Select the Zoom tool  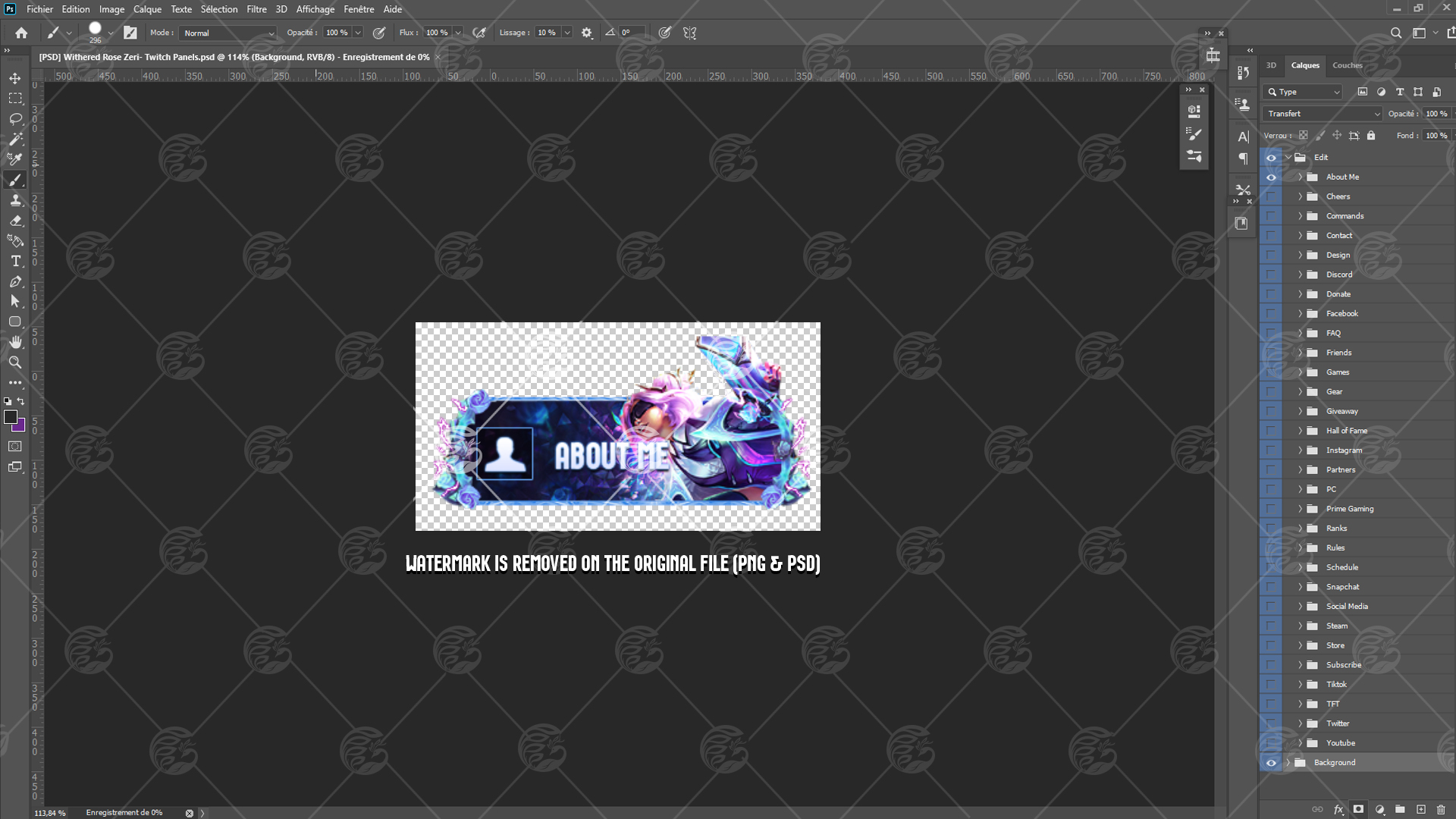point(15,362)
